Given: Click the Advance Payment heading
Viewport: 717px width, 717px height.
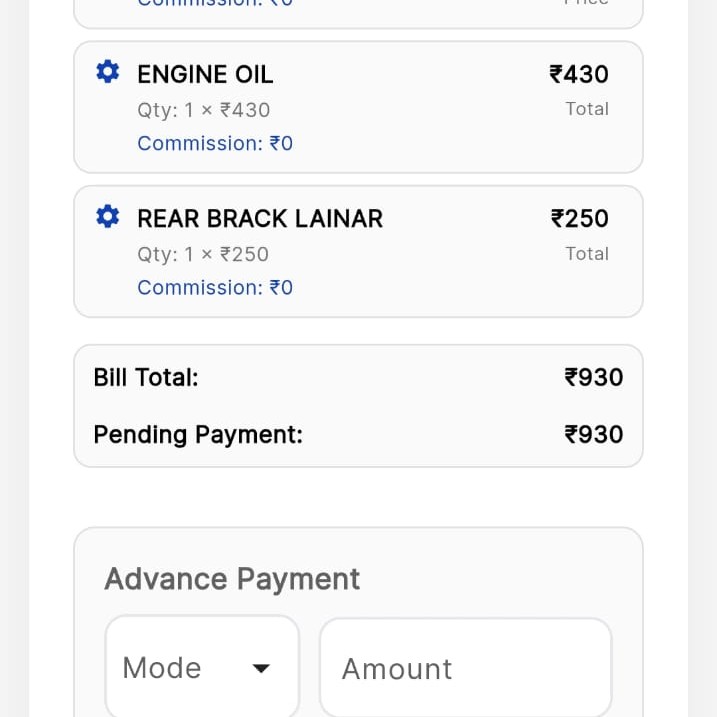Looking at the screenshot, I should (x=232, y=579).
